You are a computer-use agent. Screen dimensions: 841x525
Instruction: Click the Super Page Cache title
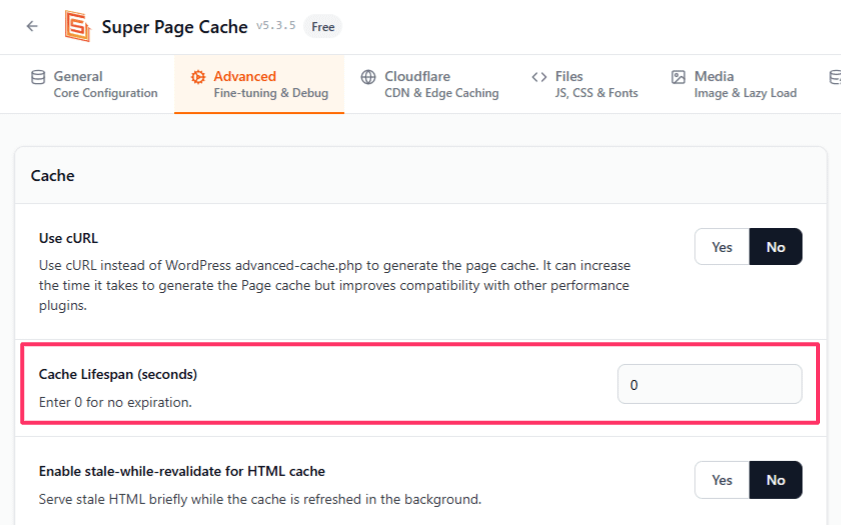(175, 27)
